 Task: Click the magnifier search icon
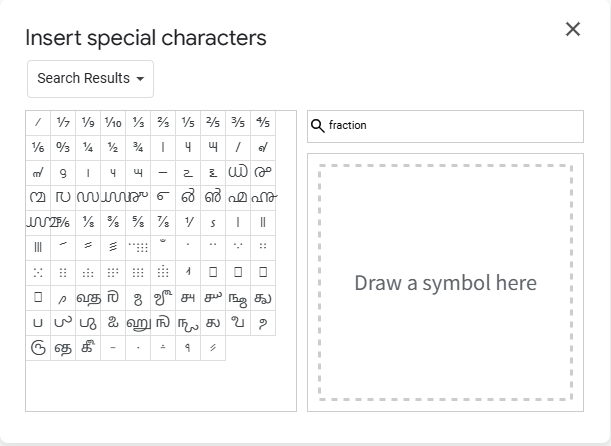coord(318,126)
